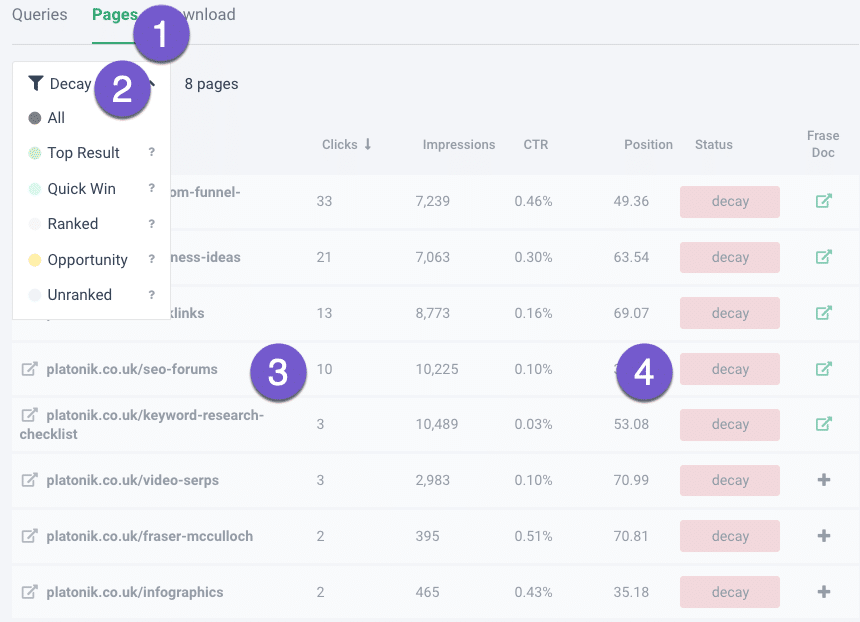Click external link icon next to video-serps
Image resolution: width=860 pixels, height=622 pixels.
30,480
